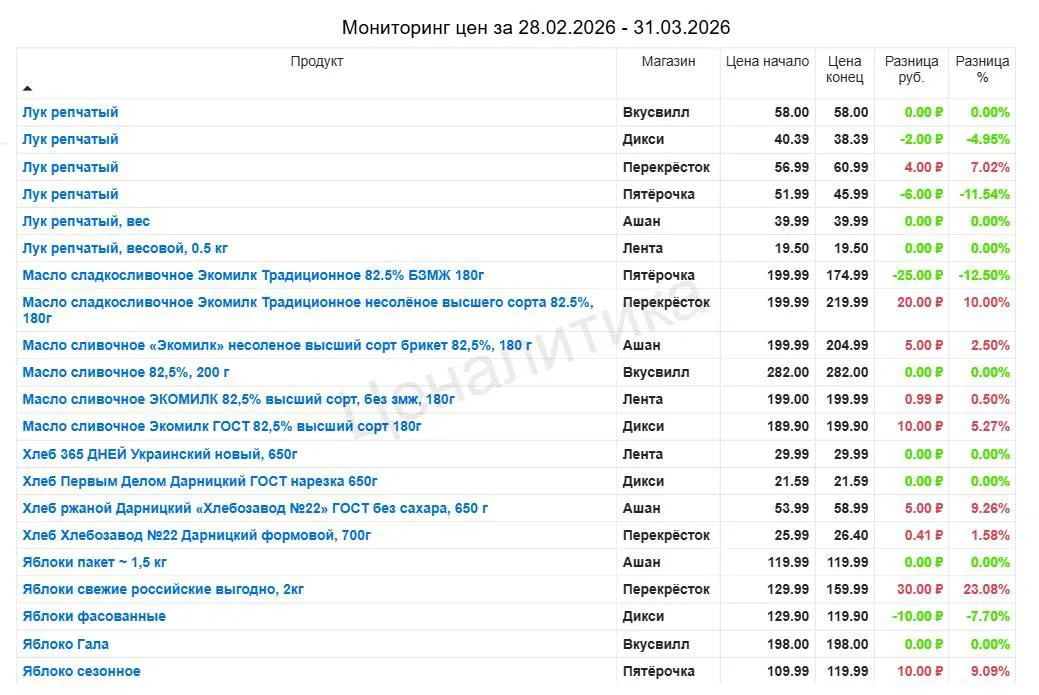Open the Яблоко Гала link

pos(66,645)
